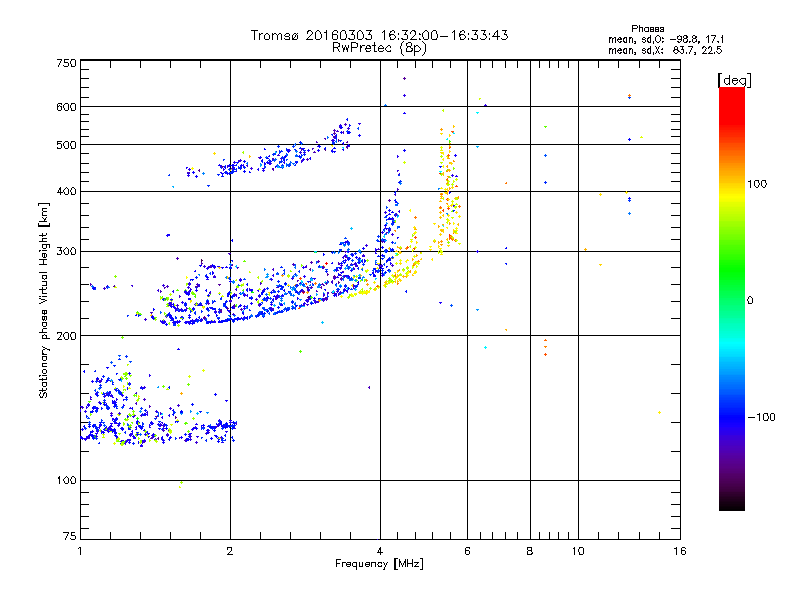
Task: Click the '10' frequency axis tick label
Action: pyautogui.click(x=578, y=551)
